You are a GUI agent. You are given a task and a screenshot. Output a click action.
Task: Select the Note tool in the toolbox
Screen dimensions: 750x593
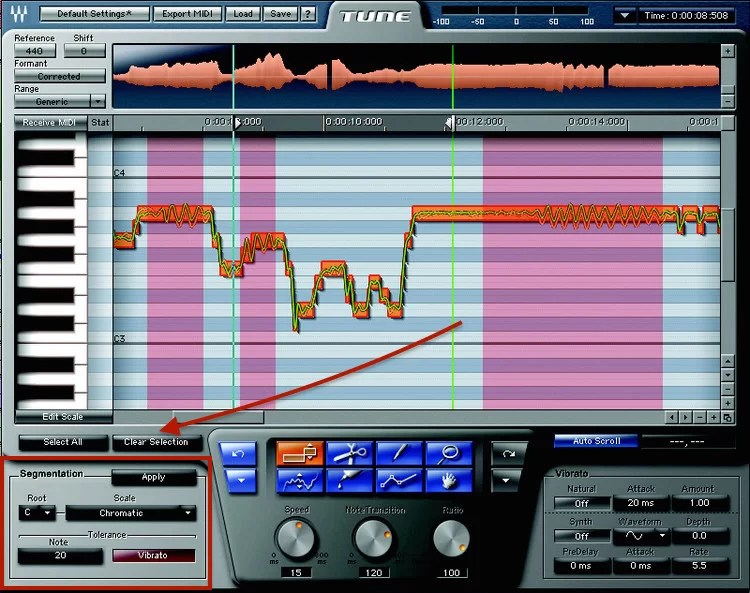point(300,453)
